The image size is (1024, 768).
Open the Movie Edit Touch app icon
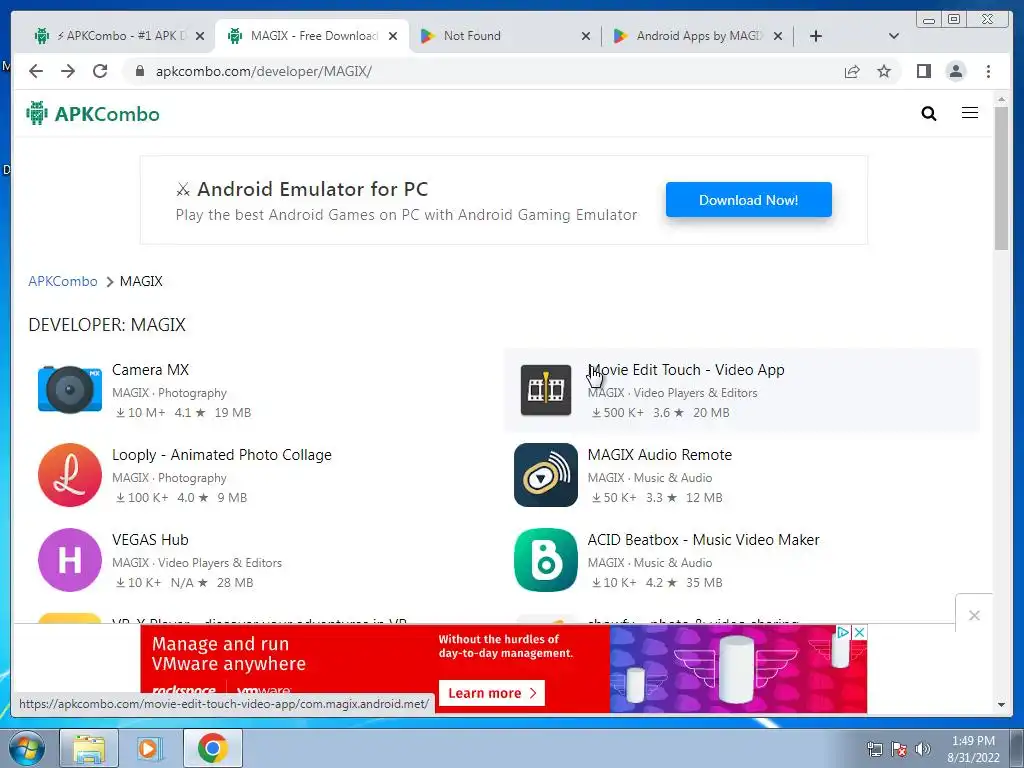coord(546,390)
